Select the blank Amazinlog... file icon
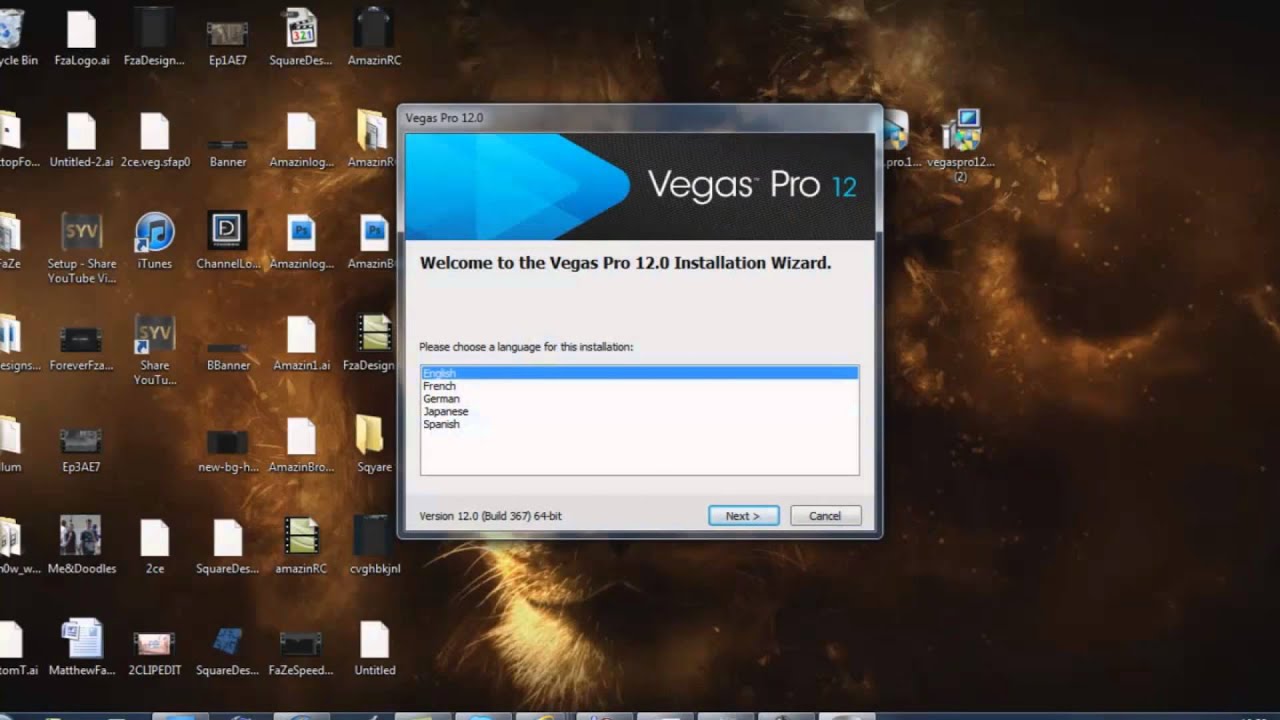 (x=301, y=140)
